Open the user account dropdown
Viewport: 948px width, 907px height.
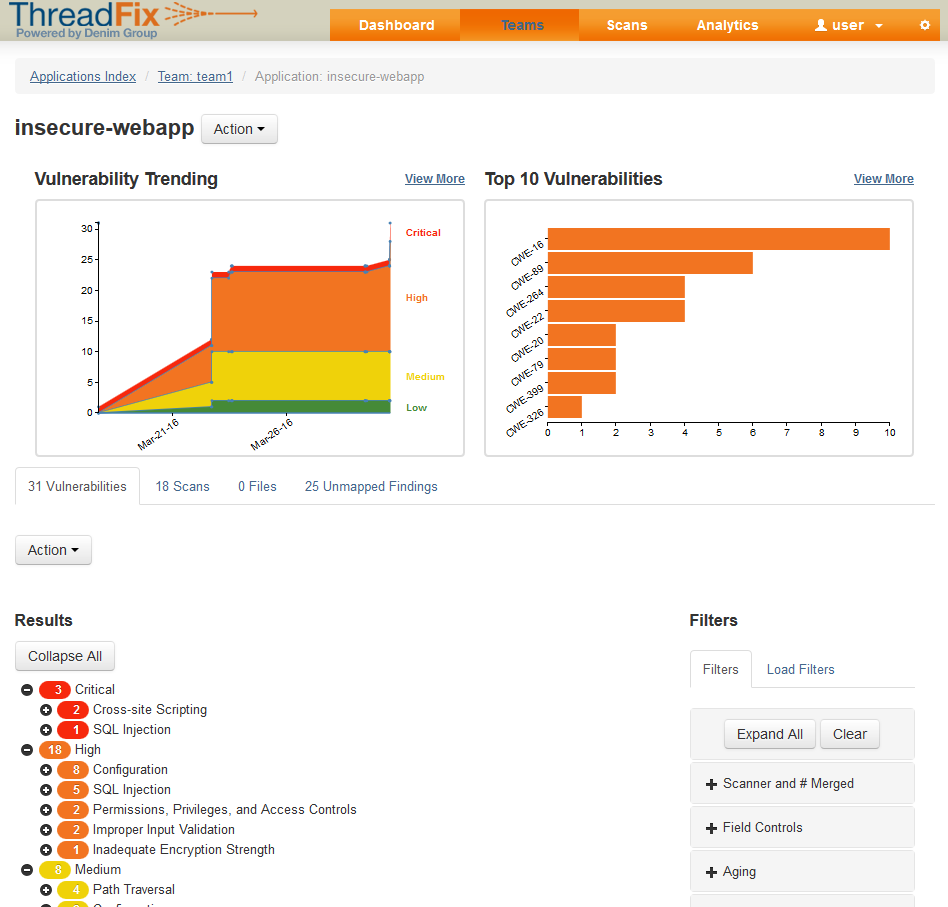click(x=849, y=25)
